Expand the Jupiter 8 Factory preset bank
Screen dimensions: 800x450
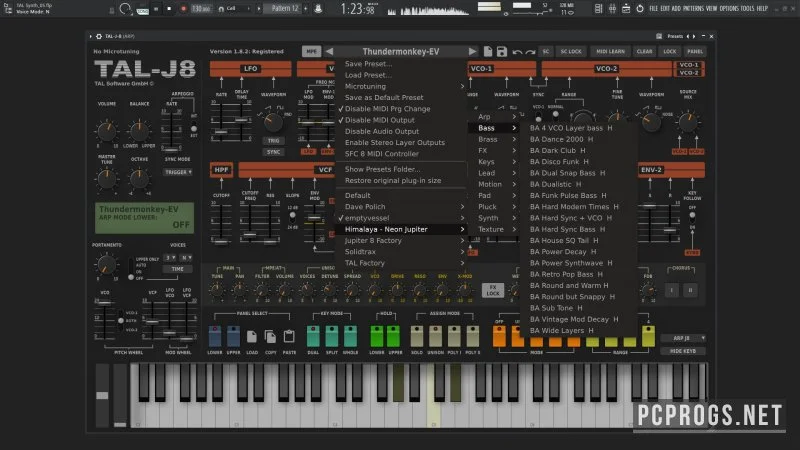tap(401, 240)
